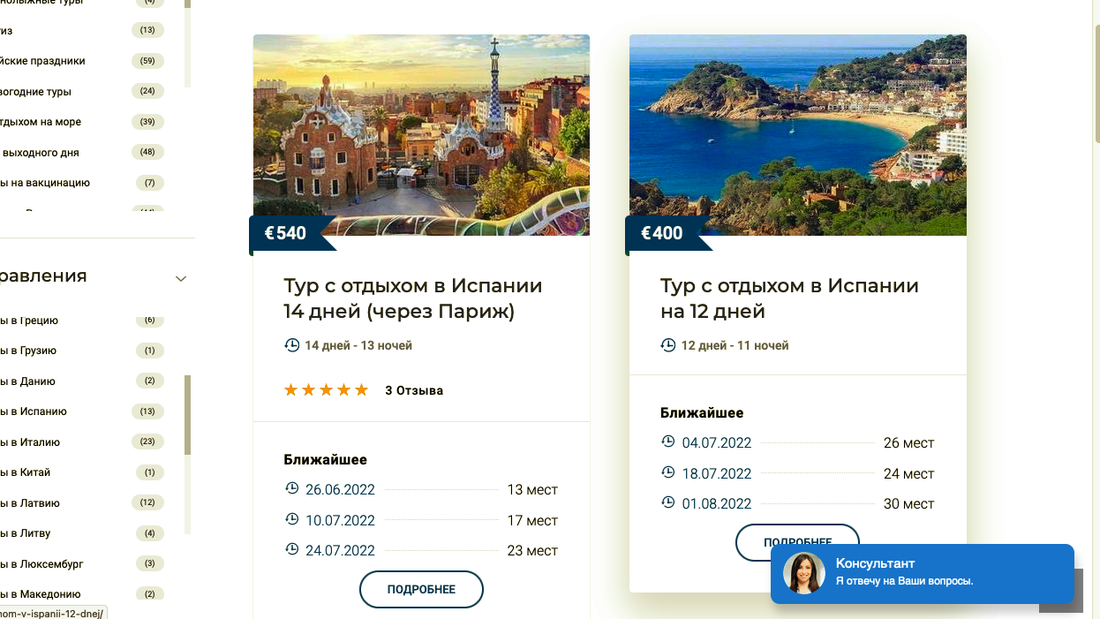Screen dimensions: 1100x619
Task: Click clock icon beside 12 дней - 11 ночей
Action: (668, 345)
